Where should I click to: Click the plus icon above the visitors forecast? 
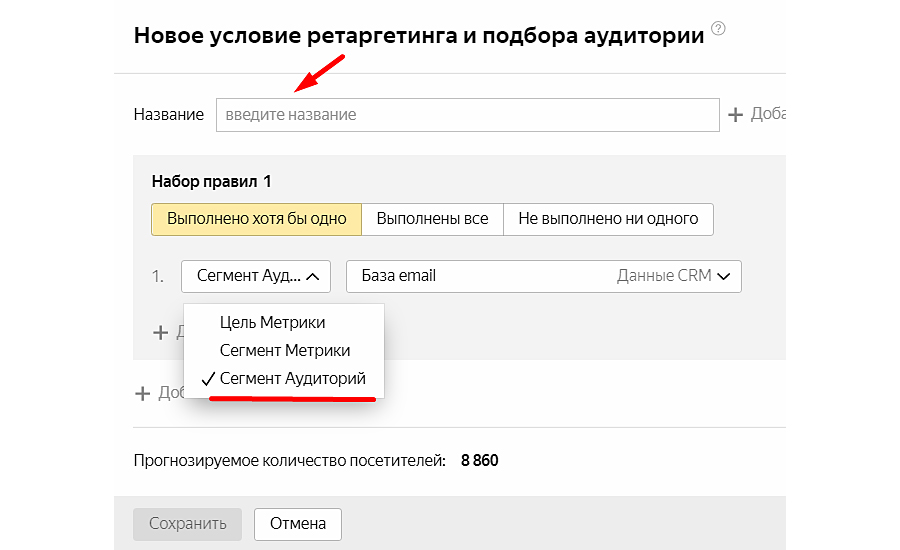click(142, 393)
